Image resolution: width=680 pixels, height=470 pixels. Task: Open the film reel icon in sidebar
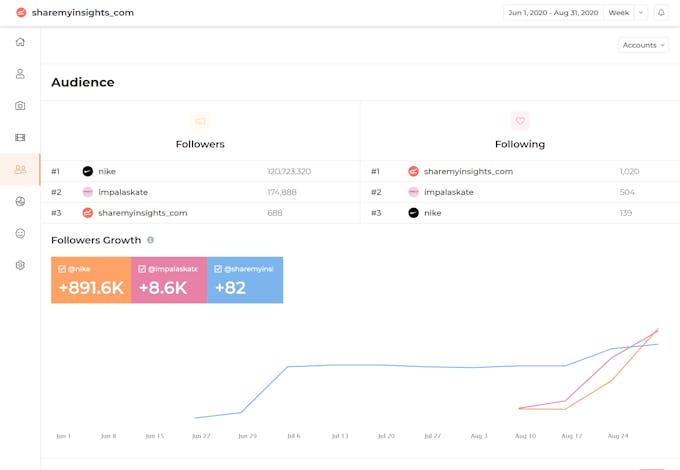point(20,137)
